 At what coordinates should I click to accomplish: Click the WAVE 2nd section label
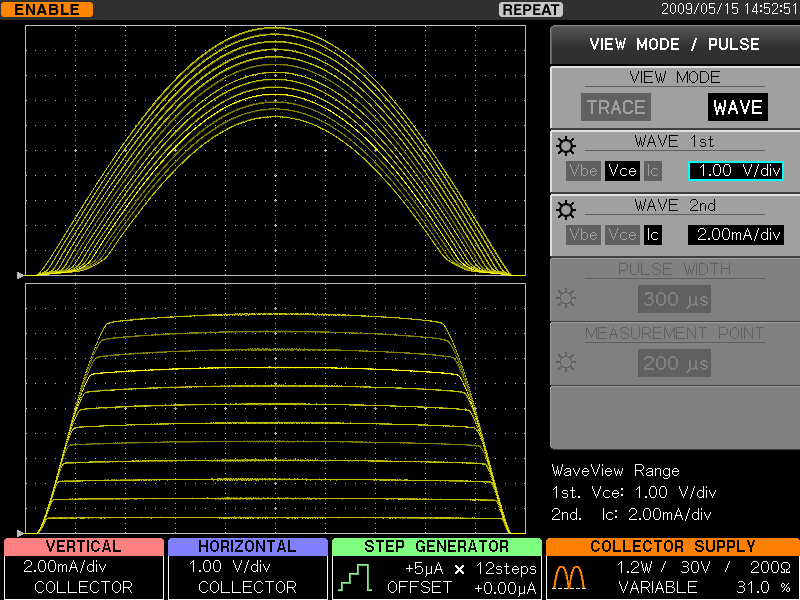674,206
